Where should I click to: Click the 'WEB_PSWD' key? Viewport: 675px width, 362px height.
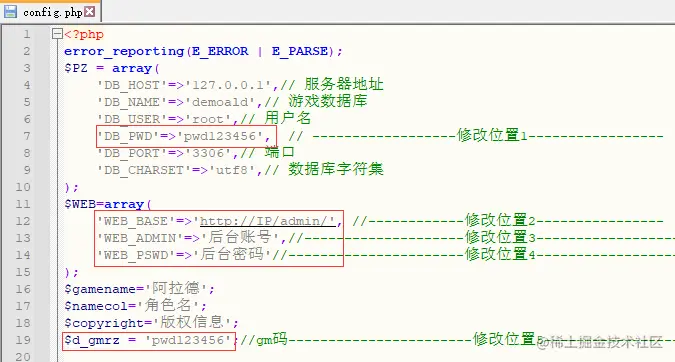coord(136,255)
